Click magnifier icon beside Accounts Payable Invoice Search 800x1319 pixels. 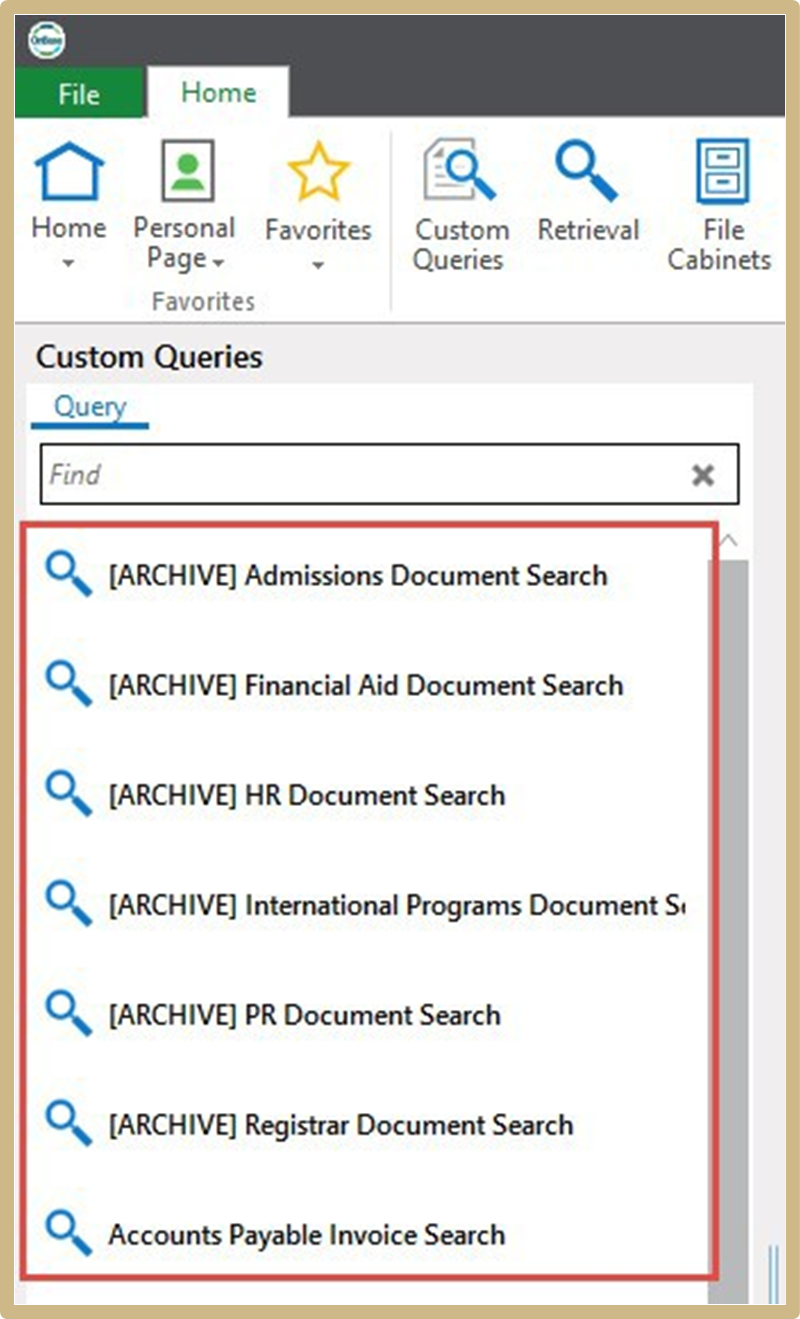pyautogui.click(x=69, y=1234)
